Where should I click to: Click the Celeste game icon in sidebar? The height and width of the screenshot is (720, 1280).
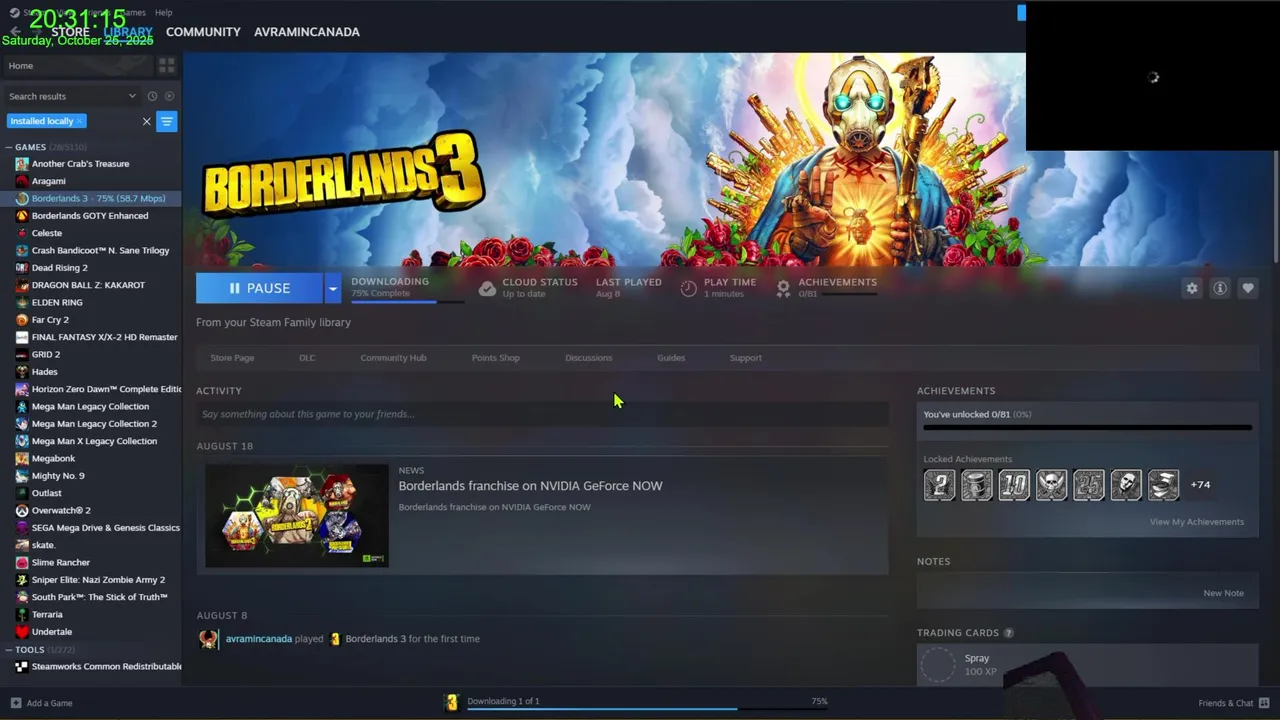(x=22, y=233)
